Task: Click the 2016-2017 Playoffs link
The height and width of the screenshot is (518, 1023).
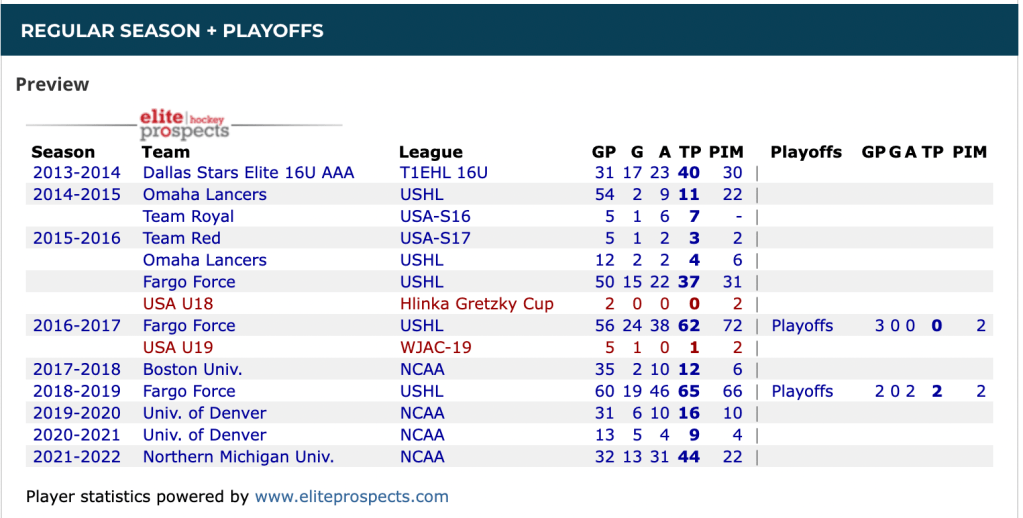Action: (802, 326)
